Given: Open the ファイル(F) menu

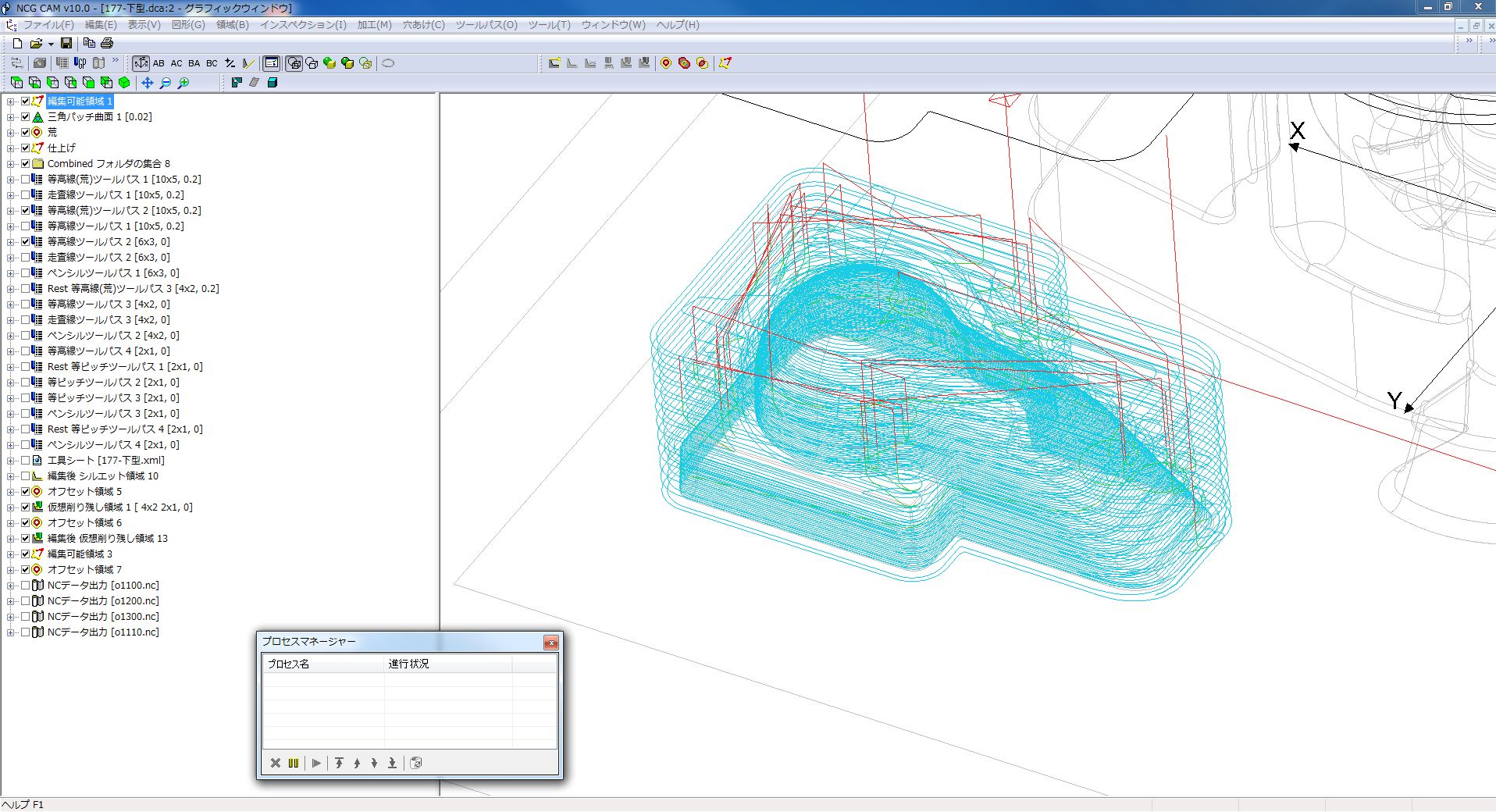Looking at the screenshot, I should [48, 25].
